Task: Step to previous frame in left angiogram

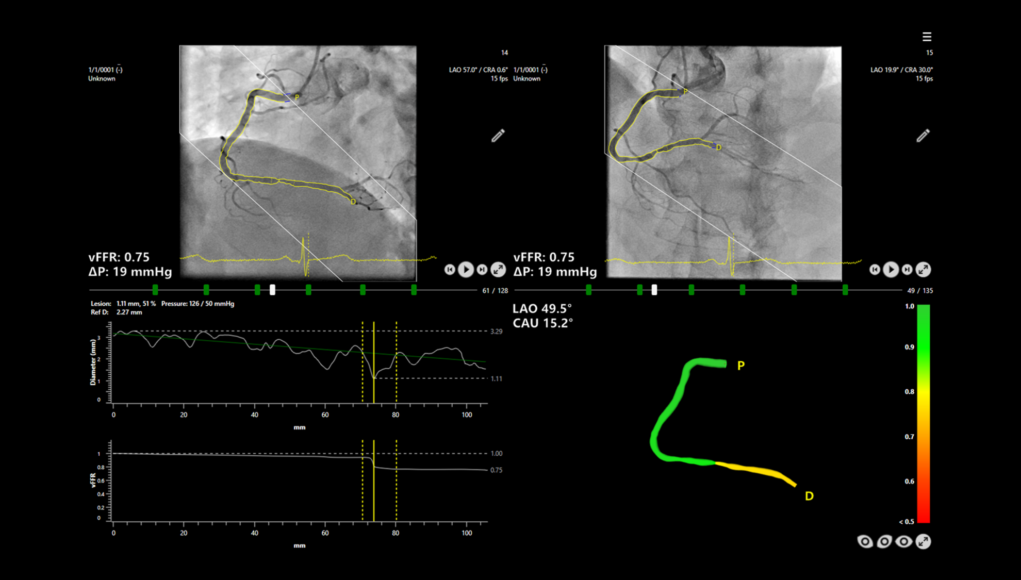Action: [x=449, y=269]
